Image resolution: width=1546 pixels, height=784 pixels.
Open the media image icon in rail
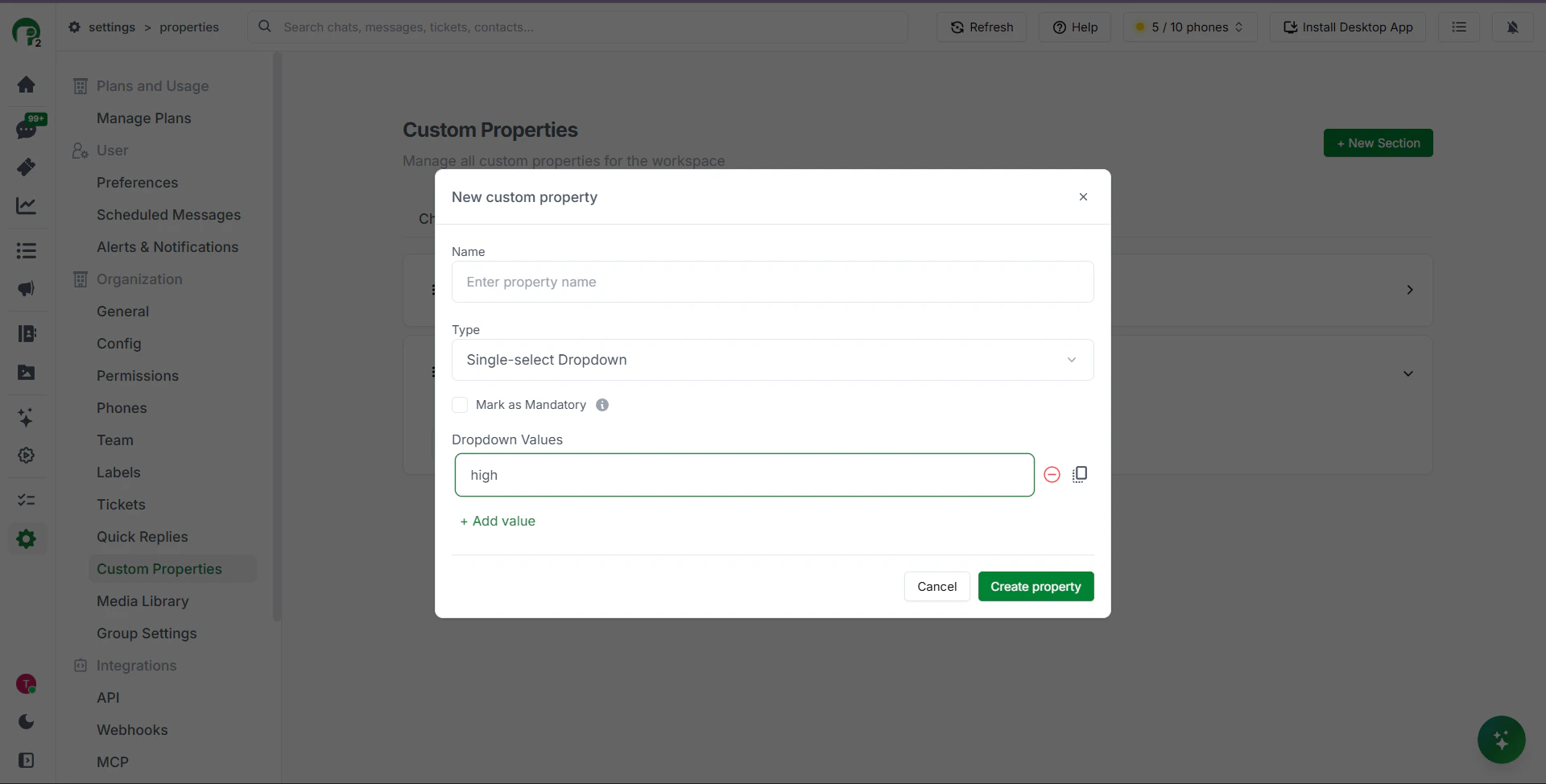[27, 373]
